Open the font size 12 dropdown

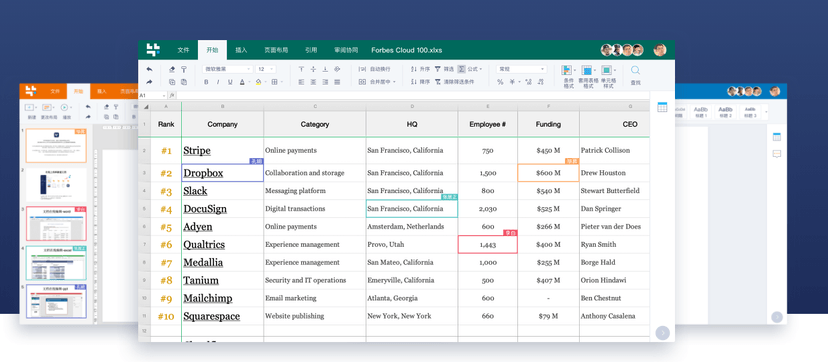point(266,69)
